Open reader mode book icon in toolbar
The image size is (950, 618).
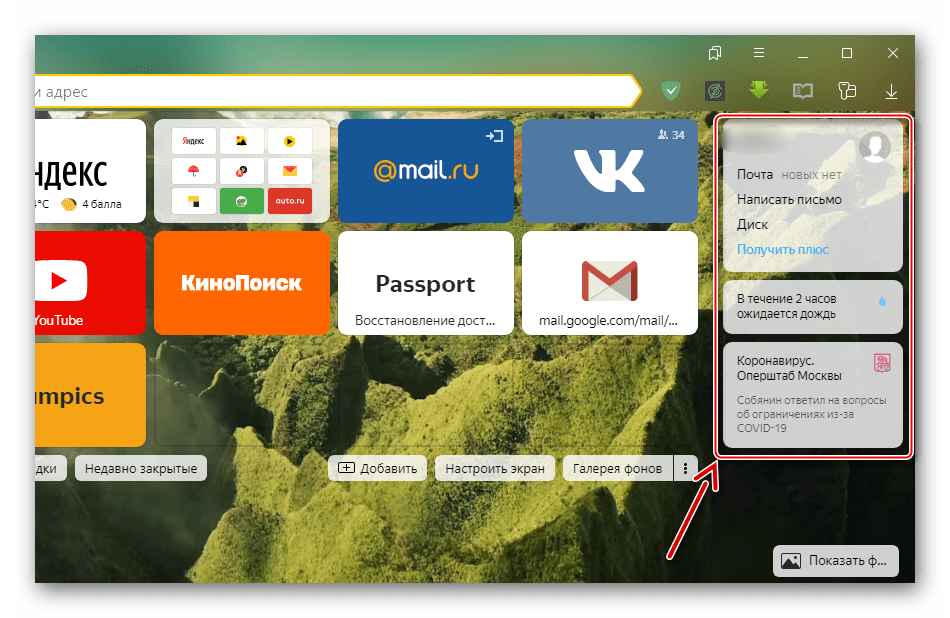pyautogui.click(x=803, y=91)
